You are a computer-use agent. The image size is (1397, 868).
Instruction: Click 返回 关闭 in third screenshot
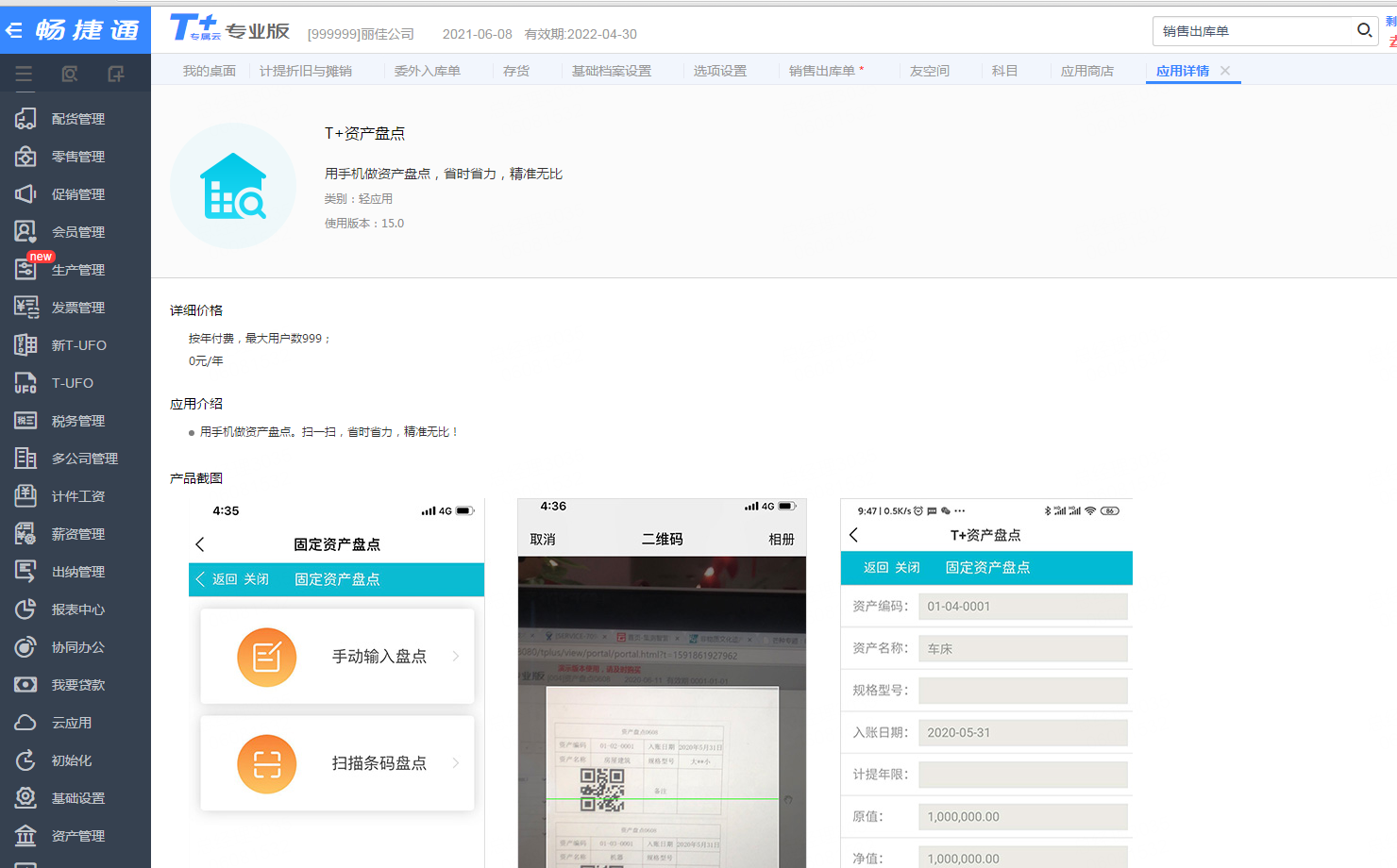tap(891, 568)
